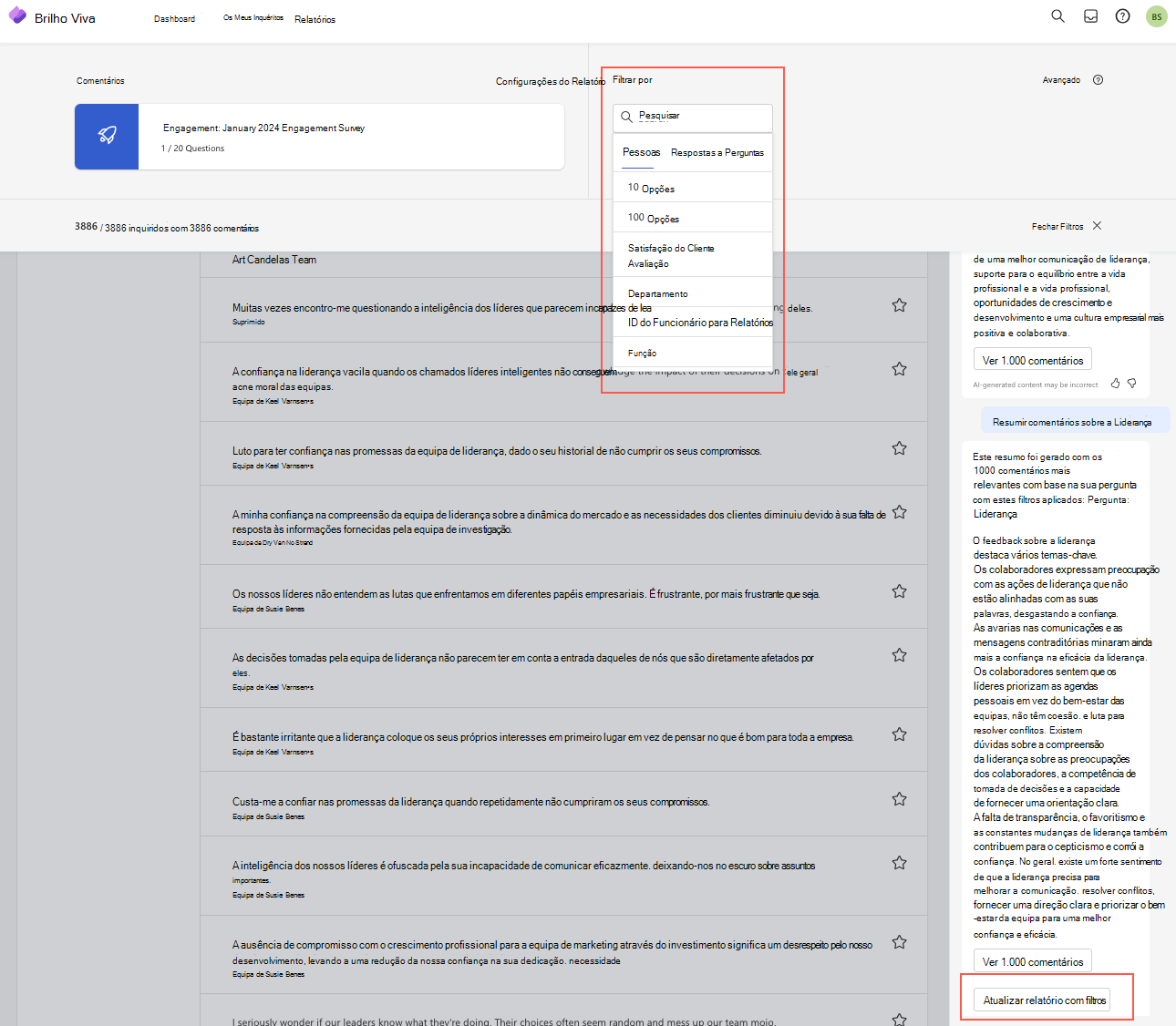The width and height of the screenshot is (1176, 1026).
Task: Open the January 2024 Engagement Survey card
Action: [x=319, y=136]
